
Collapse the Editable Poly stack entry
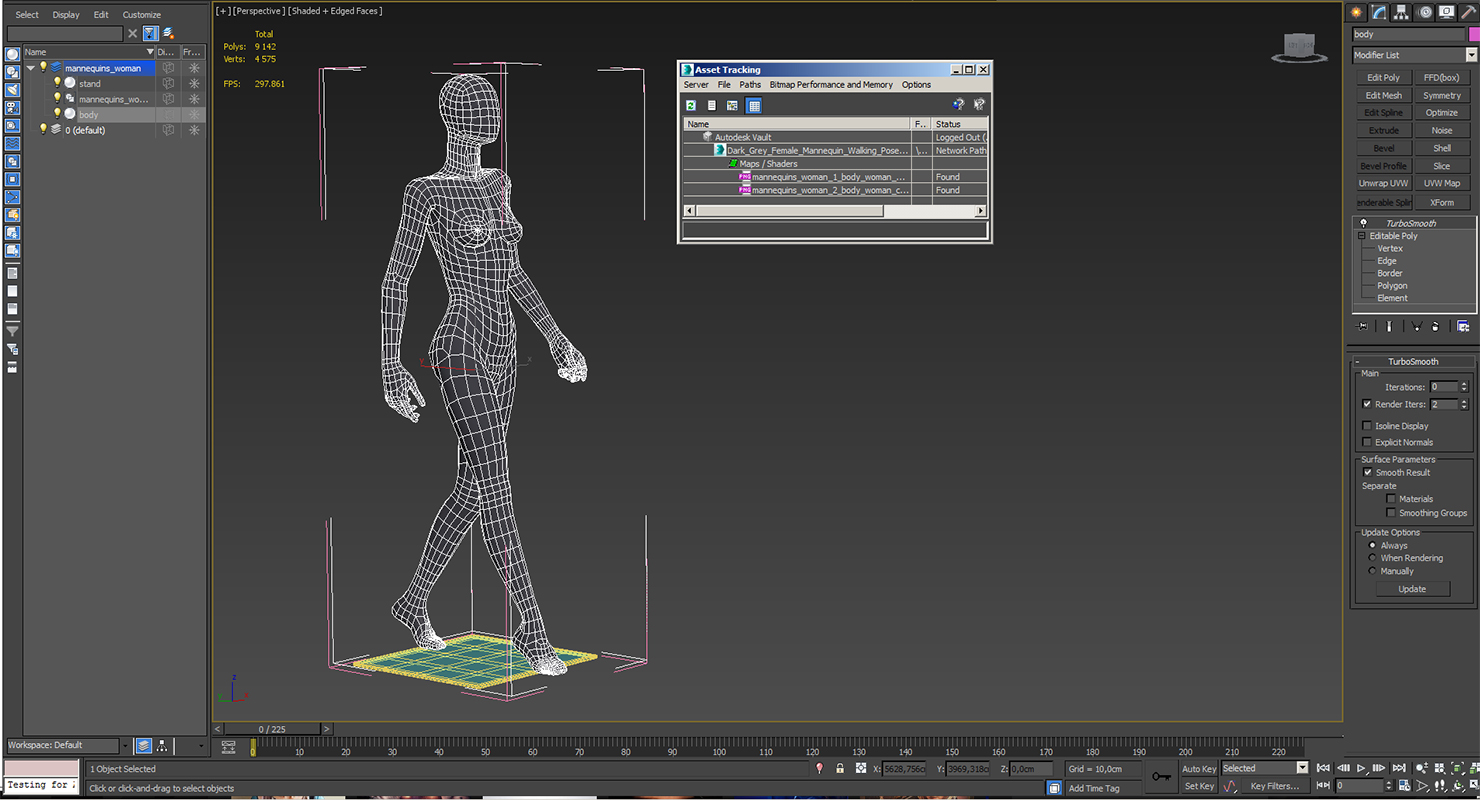coord(1361,236)
